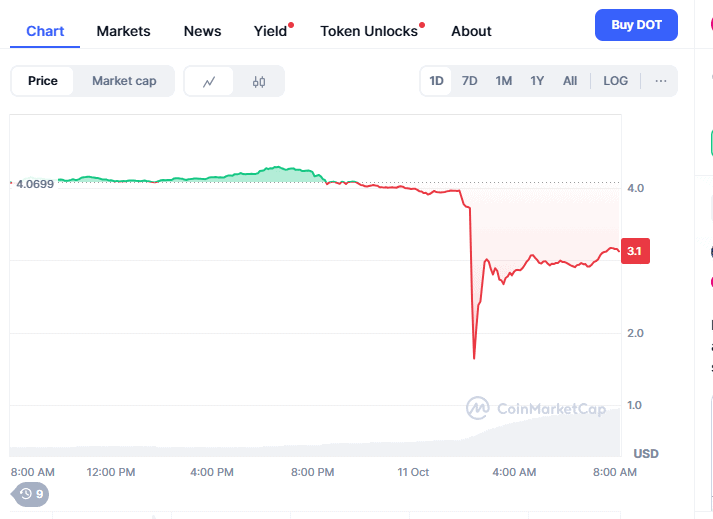Open the Markets tab
Image resolution: width=713 pixels, height=519 pixels.
point(124,31)
